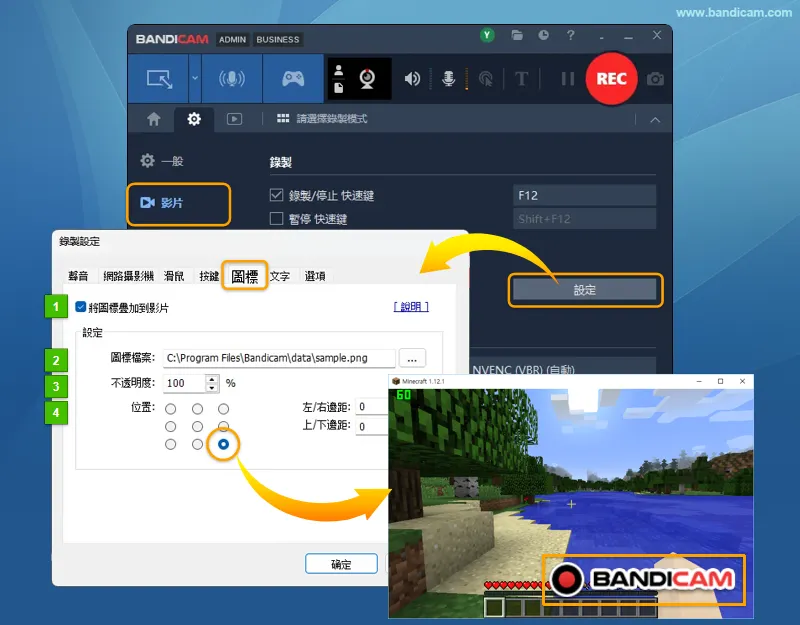This screenshot has height=625, width=800.
Task: Select the screen recording mode icon
Action: 159,79
